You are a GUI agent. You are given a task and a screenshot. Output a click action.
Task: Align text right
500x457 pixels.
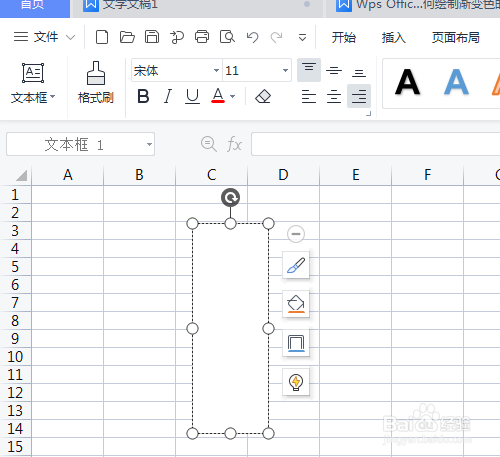point(359,96)
